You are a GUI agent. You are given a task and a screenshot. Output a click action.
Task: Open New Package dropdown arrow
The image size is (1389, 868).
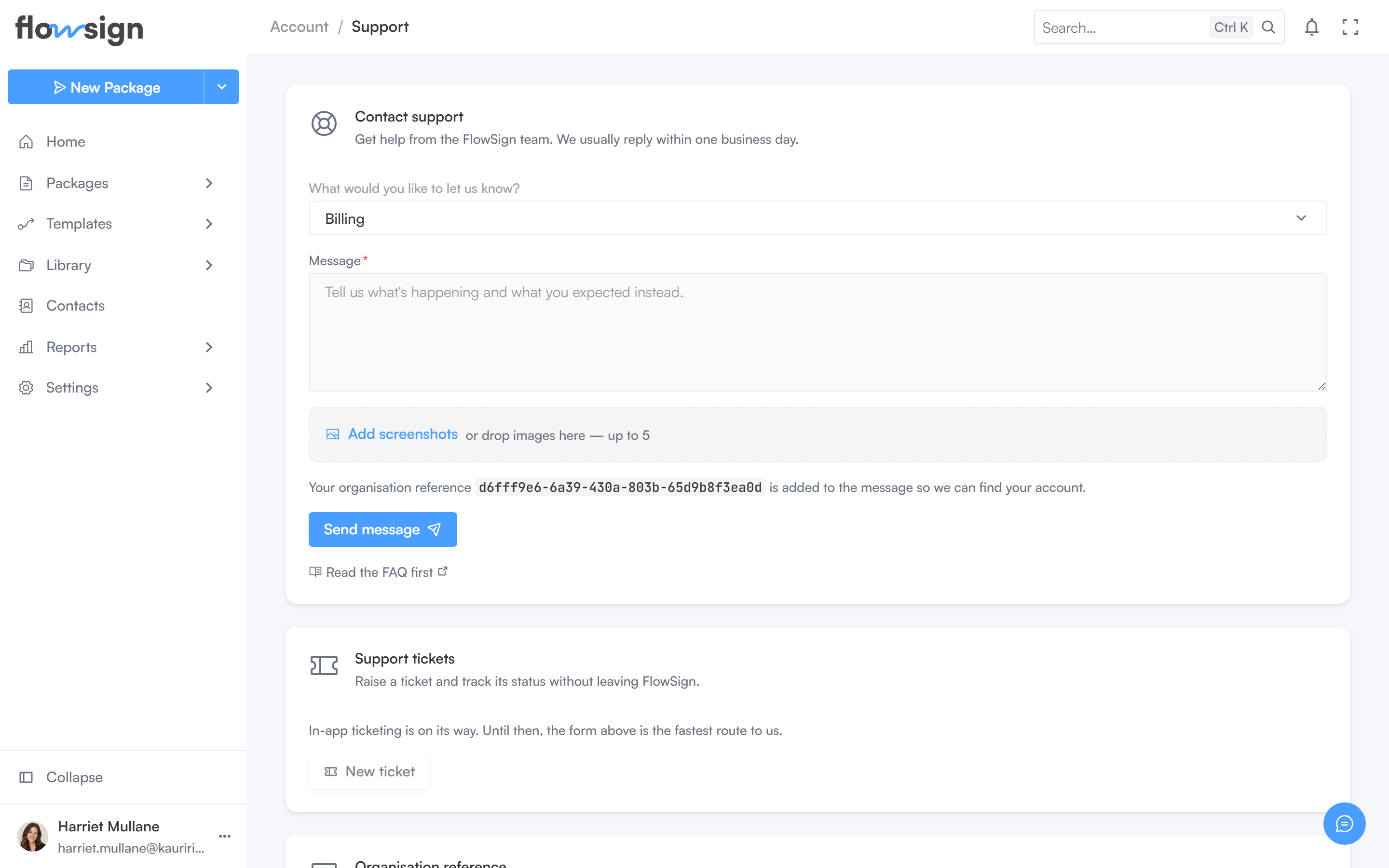click(x=221, y=87)
